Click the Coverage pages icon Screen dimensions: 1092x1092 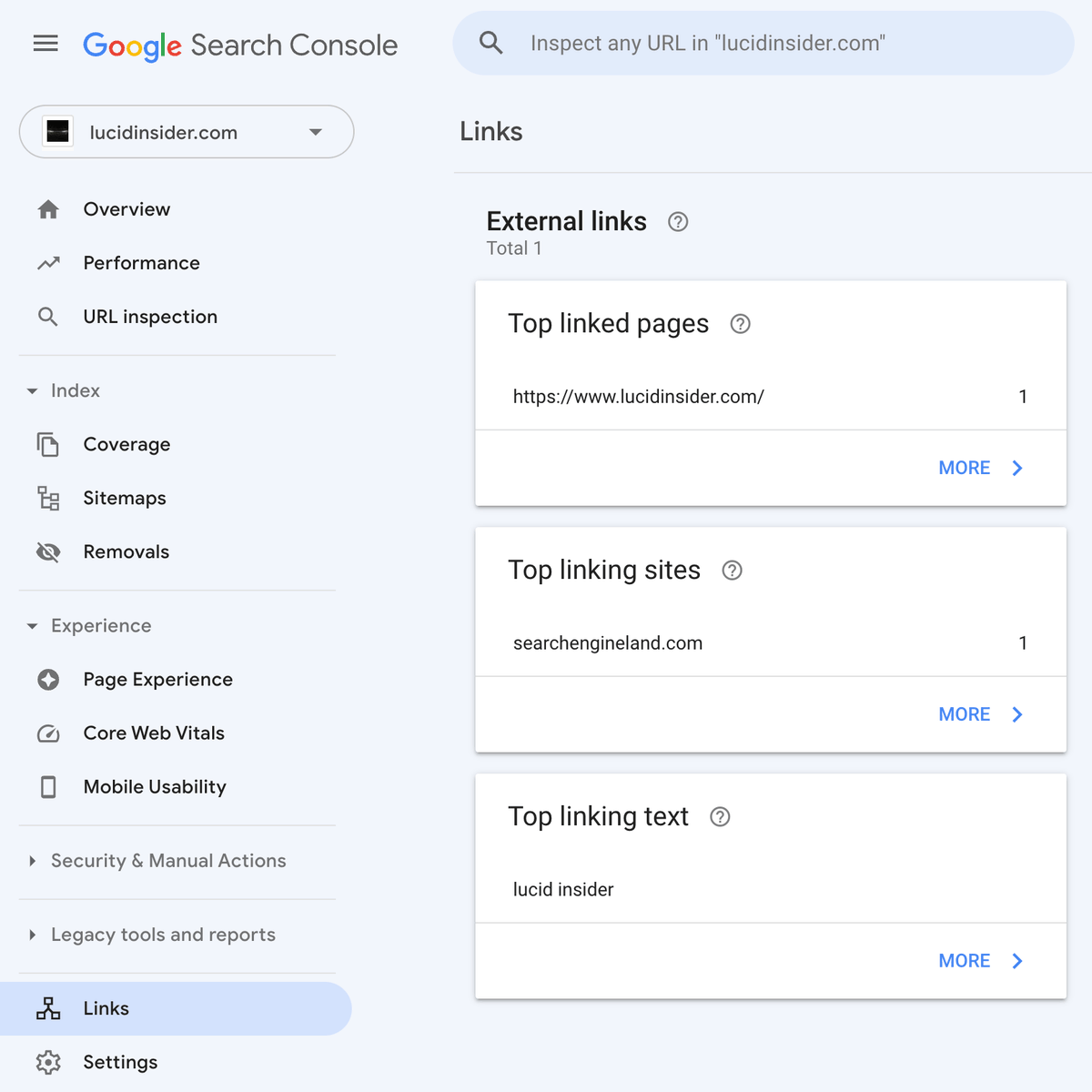pos(48,444)
